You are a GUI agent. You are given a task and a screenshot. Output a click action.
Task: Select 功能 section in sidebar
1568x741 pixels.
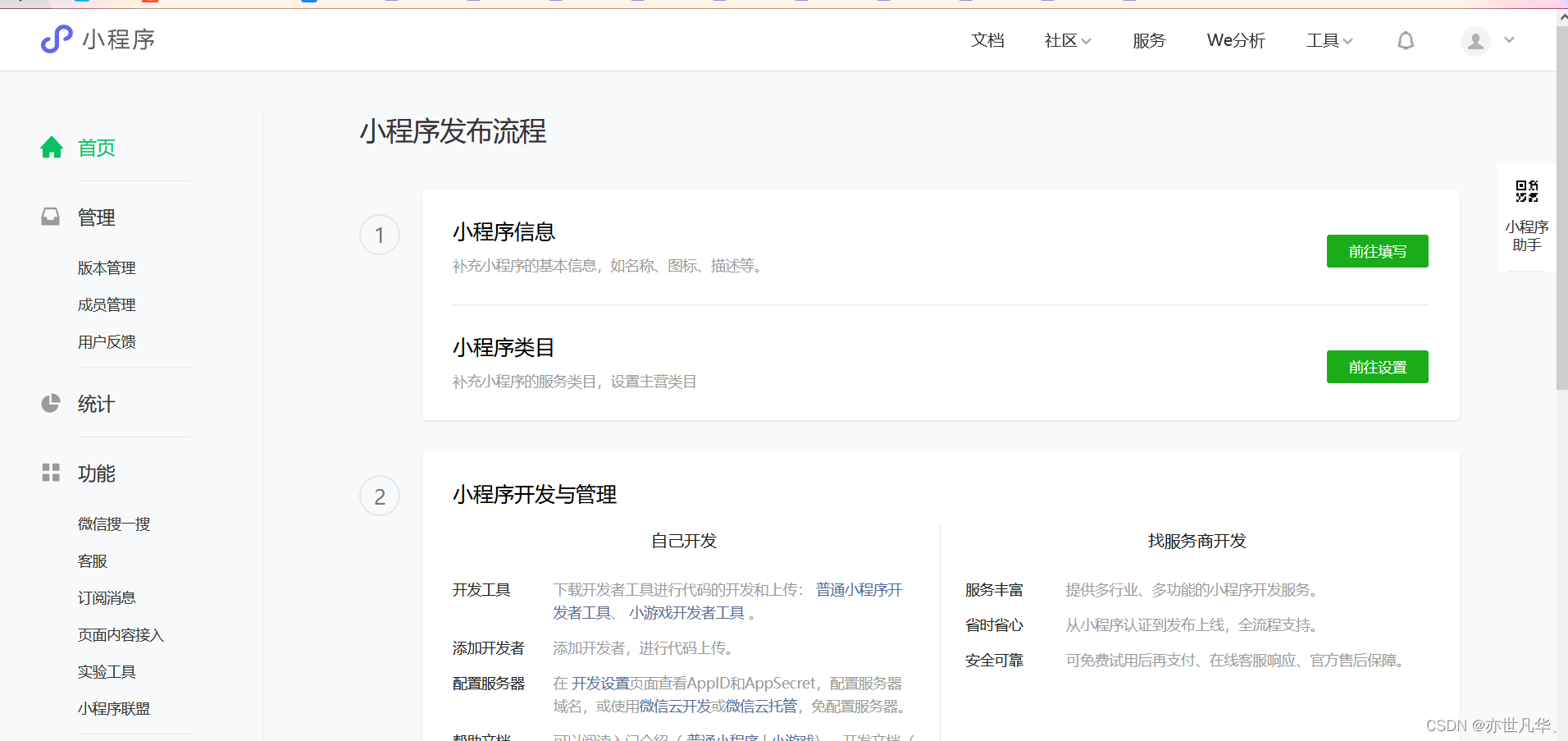[x=97, y=473]
